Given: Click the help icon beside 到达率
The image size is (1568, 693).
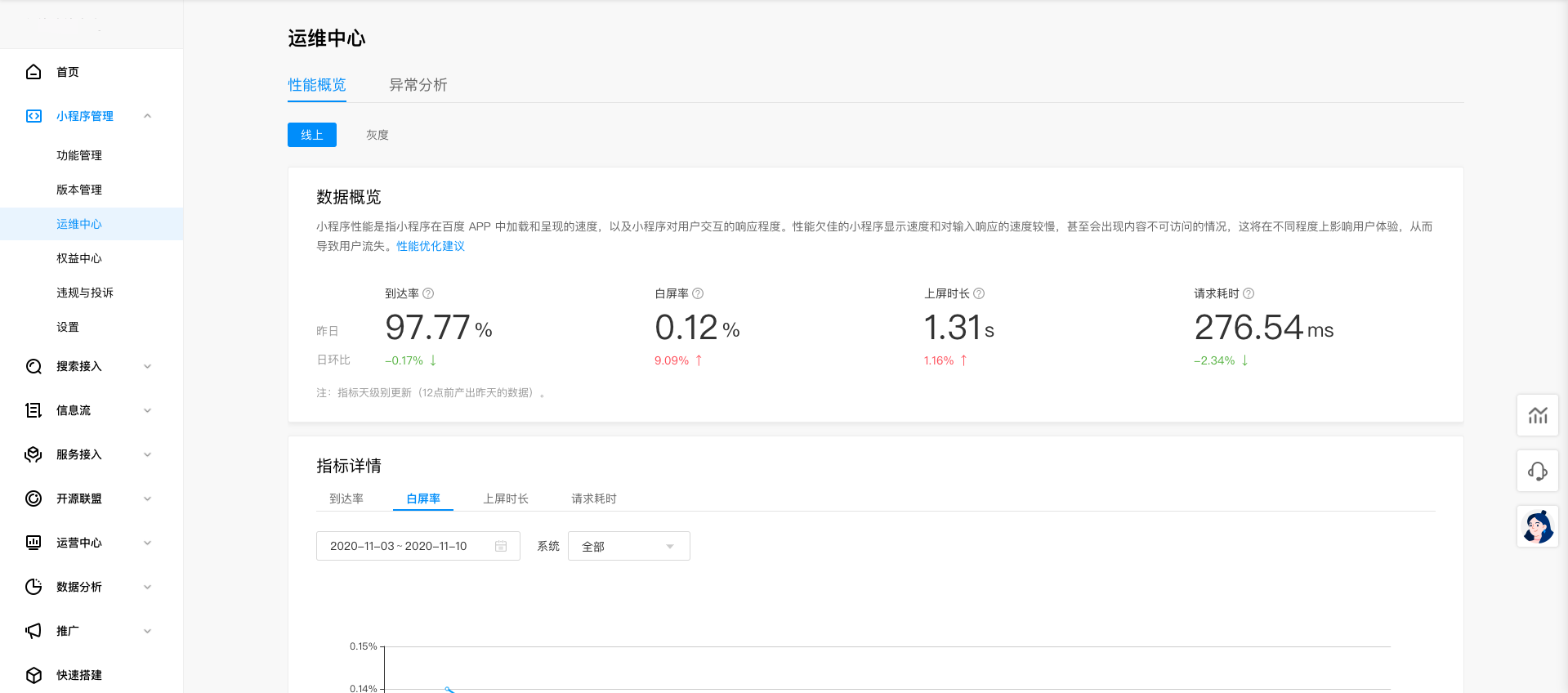Looking at the screenshot, I should (428, 293).
